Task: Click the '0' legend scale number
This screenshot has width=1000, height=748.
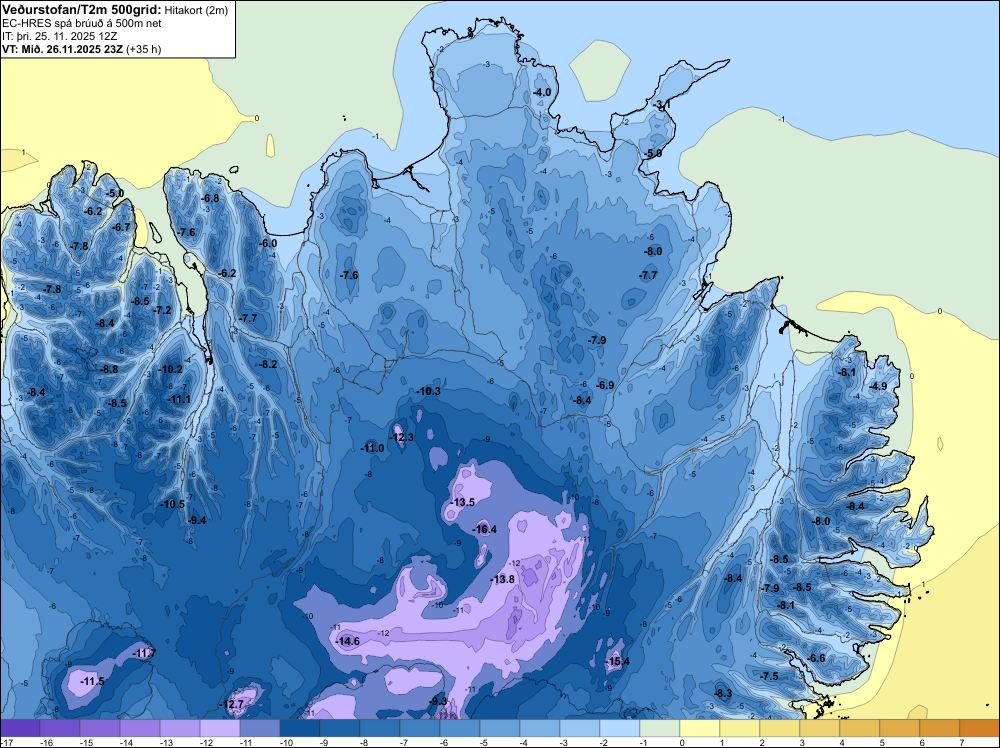Action: pyautogui.click(x=682, y=742)
